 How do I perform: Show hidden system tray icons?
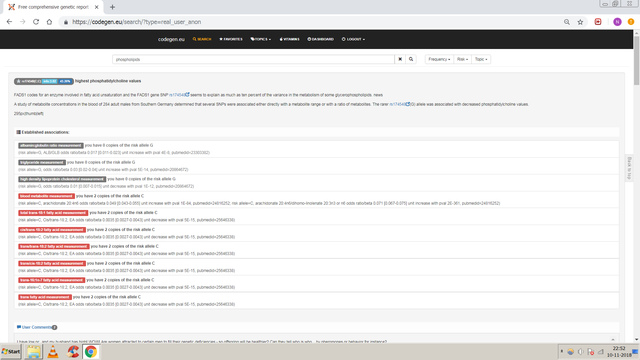pyautogui.click(x=562, y=351)
